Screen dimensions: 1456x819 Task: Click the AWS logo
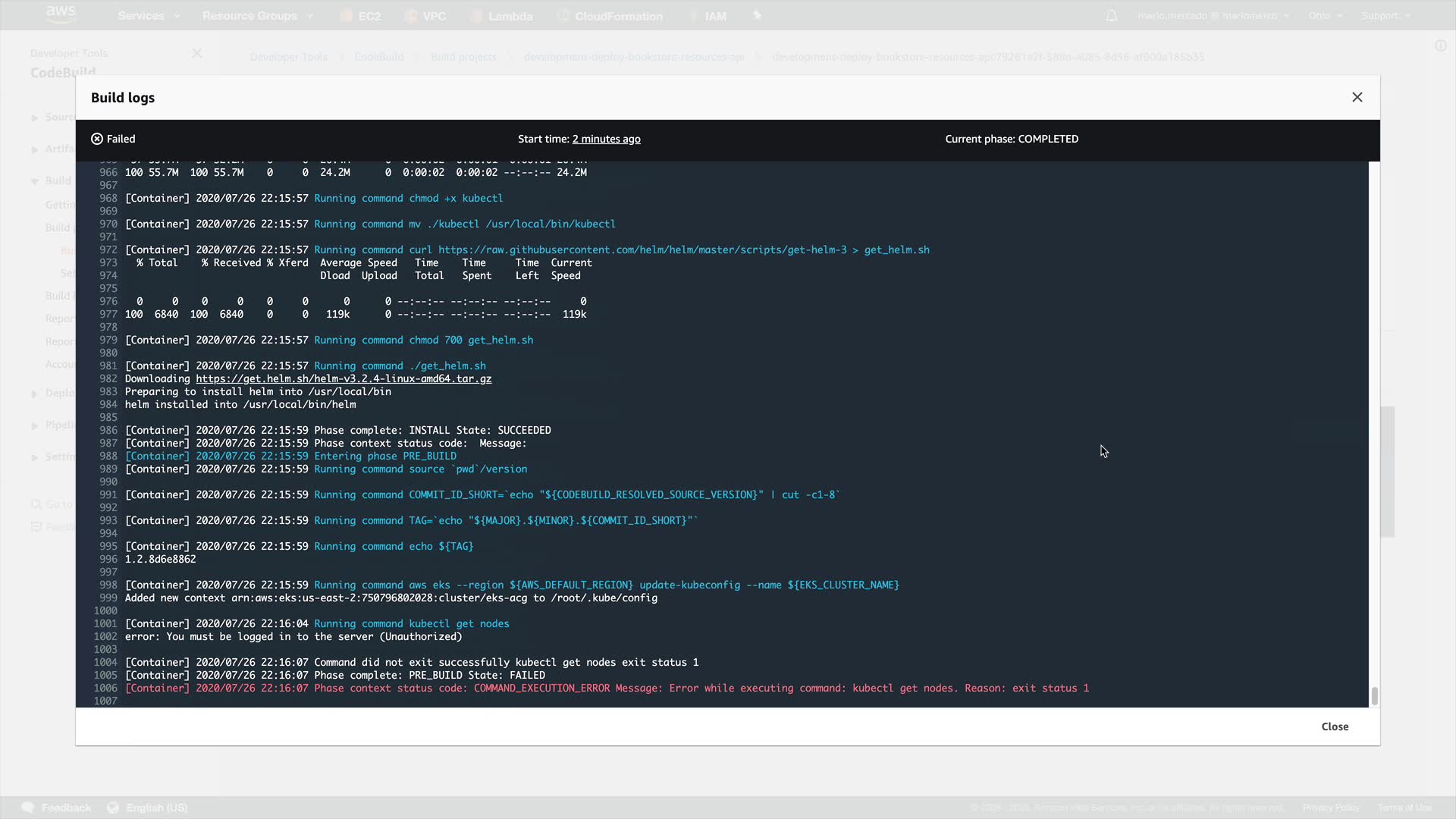[x=61, y=14]
